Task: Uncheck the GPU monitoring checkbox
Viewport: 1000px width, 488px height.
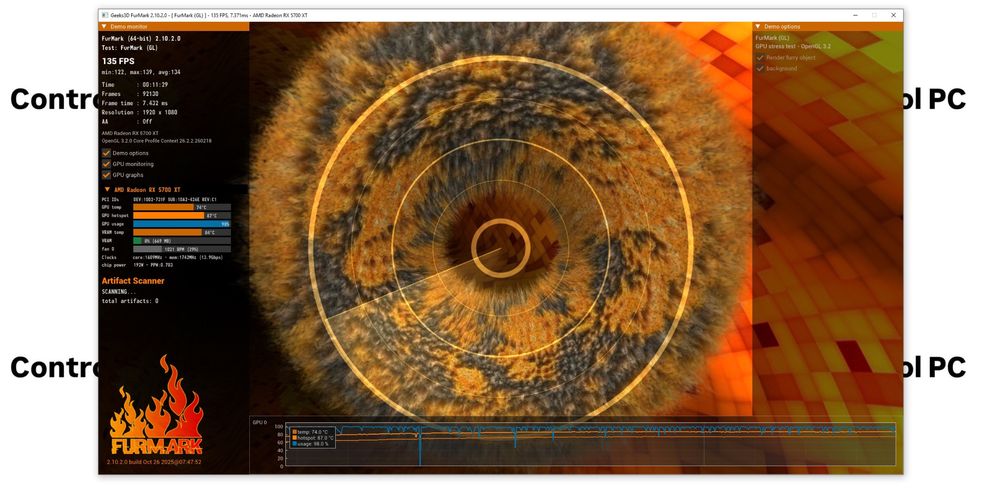Action: (106, 164)
